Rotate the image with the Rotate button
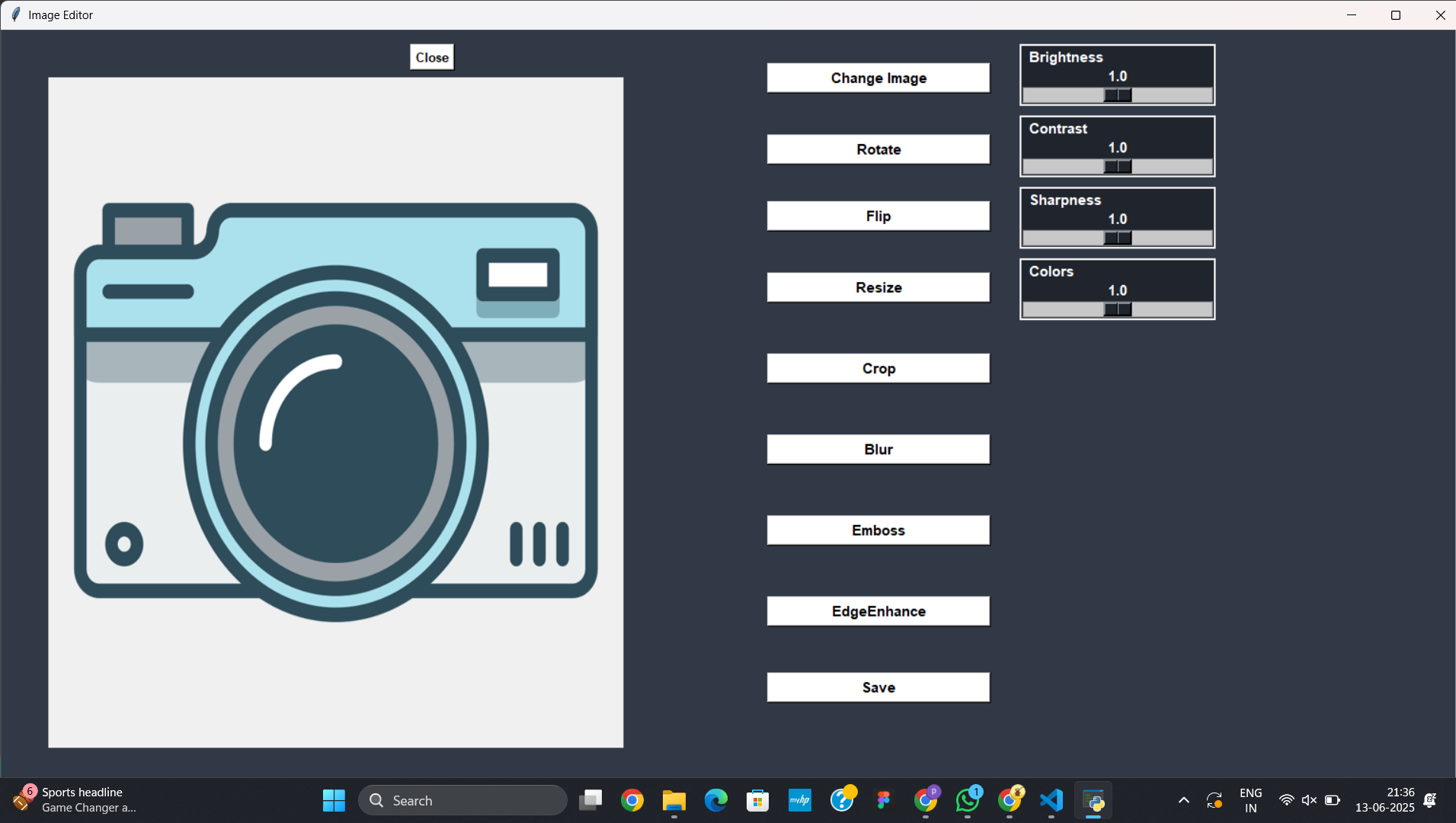 (878, 149)
